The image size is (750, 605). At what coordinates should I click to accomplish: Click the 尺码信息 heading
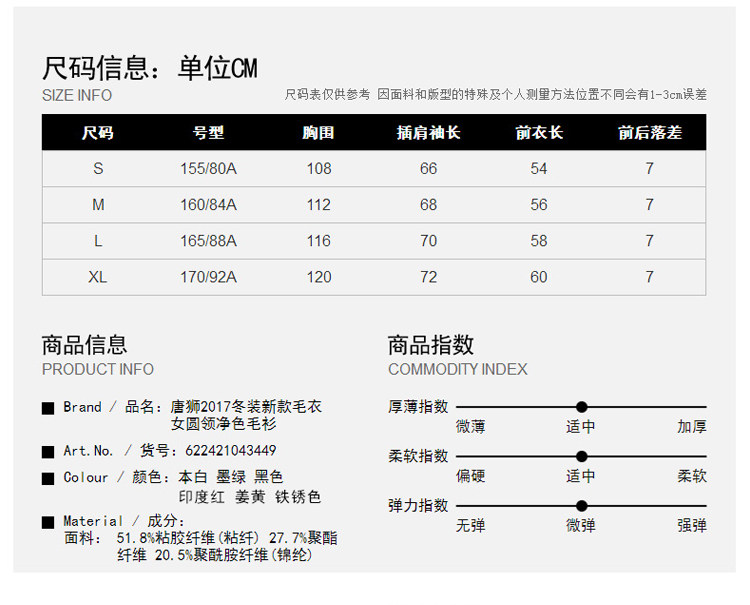150,68
